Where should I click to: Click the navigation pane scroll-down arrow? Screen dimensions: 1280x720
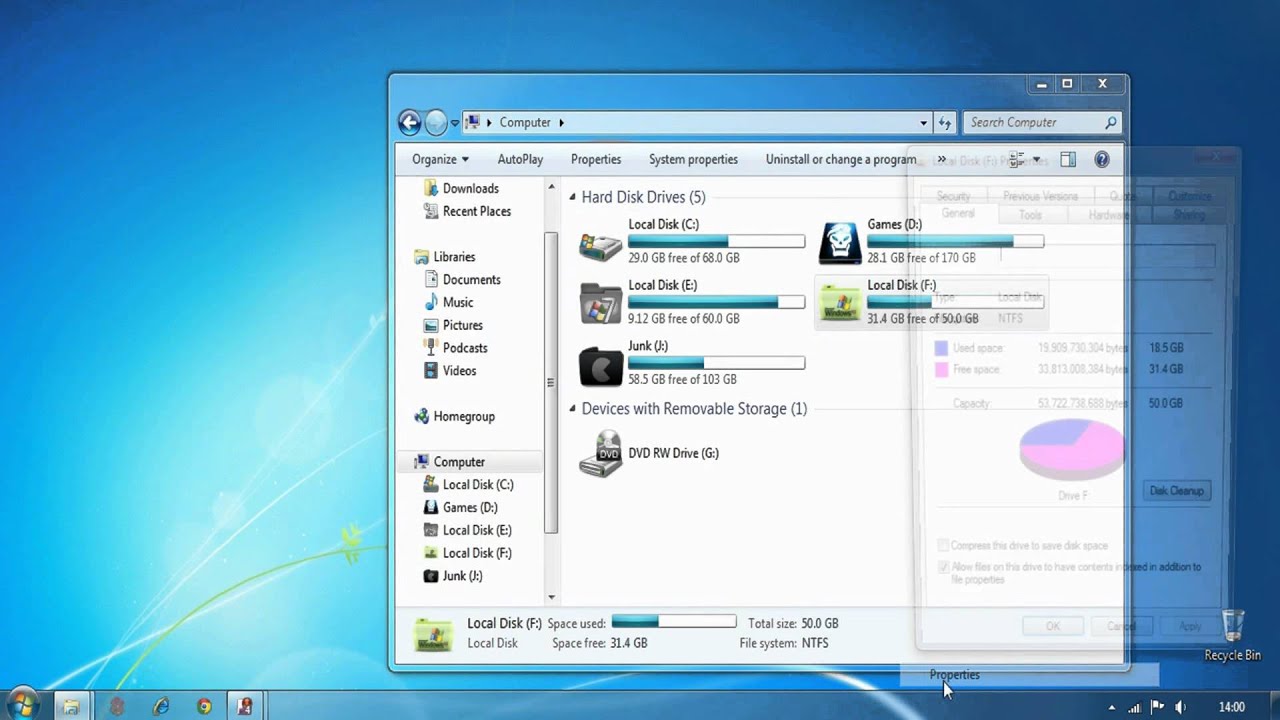pyautogui.click(x=550, y=597)
